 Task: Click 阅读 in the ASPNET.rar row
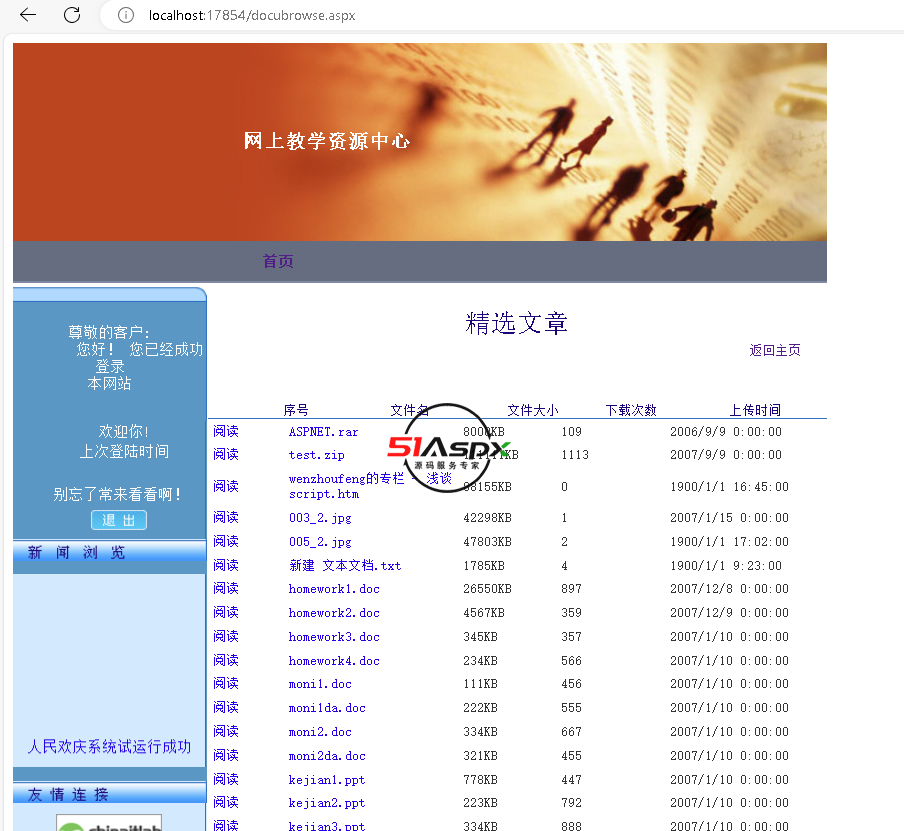[225, 431]
